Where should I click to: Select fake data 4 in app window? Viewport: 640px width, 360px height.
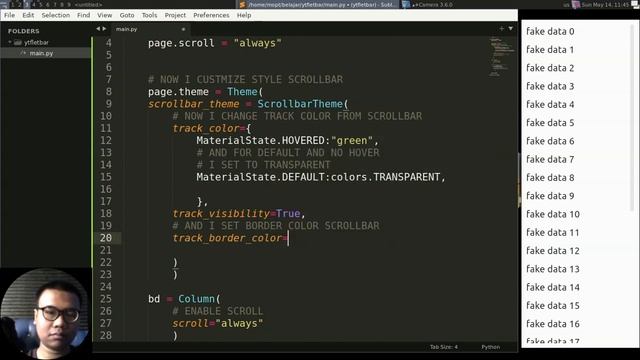coord(550,104)
